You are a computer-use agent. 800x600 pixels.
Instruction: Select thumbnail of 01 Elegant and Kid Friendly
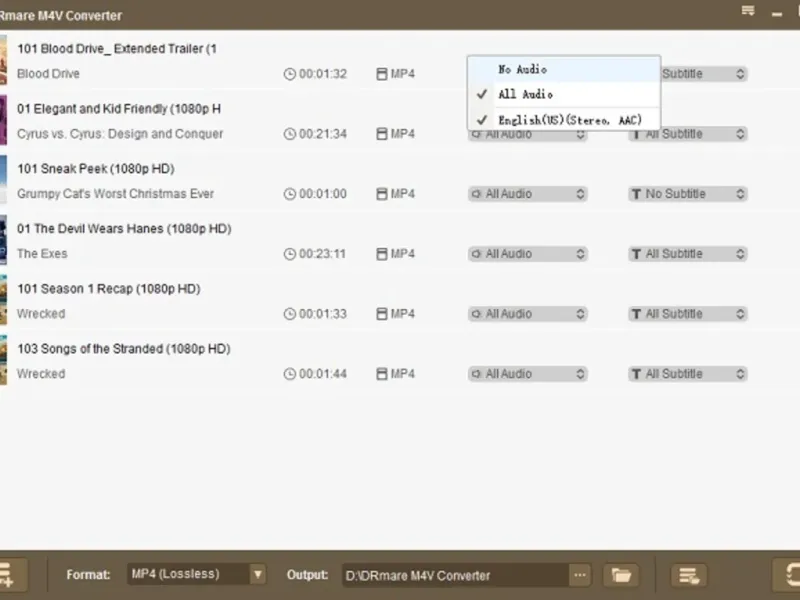[x=3, y=120]
